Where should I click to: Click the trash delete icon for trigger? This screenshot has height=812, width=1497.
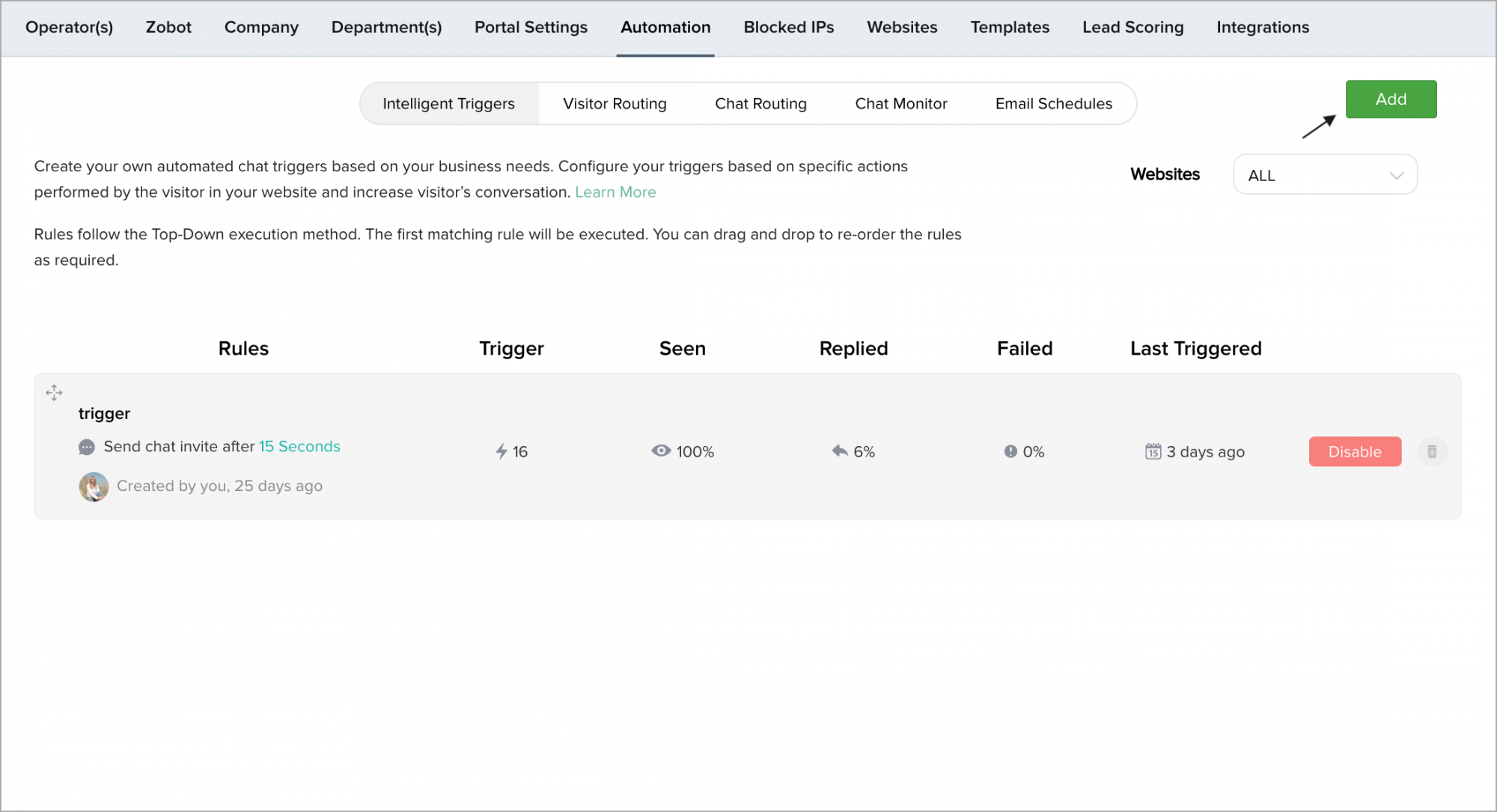[x=1432, y=451]
